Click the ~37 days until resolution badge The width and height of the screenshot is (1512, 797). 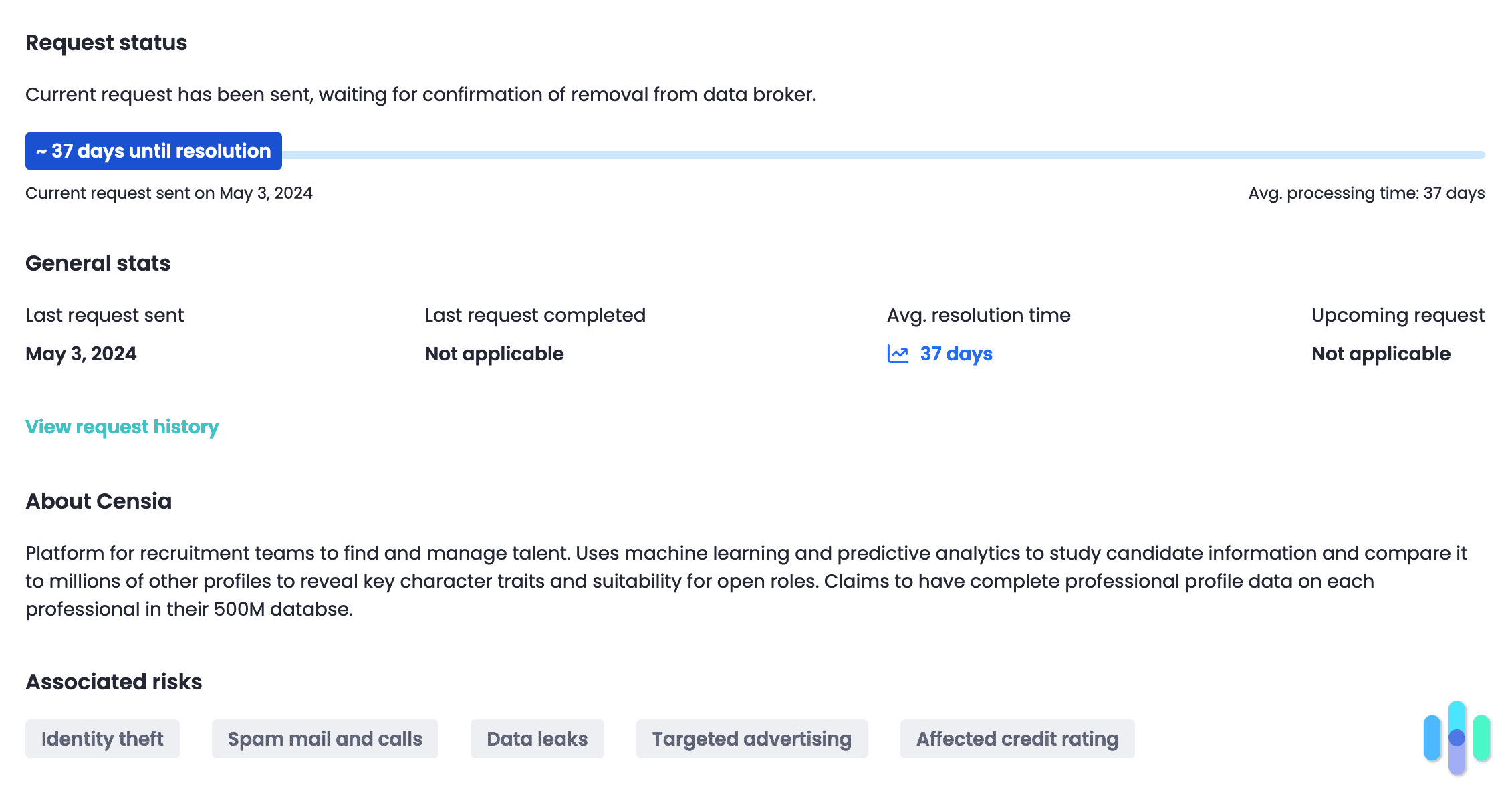click(x=153, y=151)
